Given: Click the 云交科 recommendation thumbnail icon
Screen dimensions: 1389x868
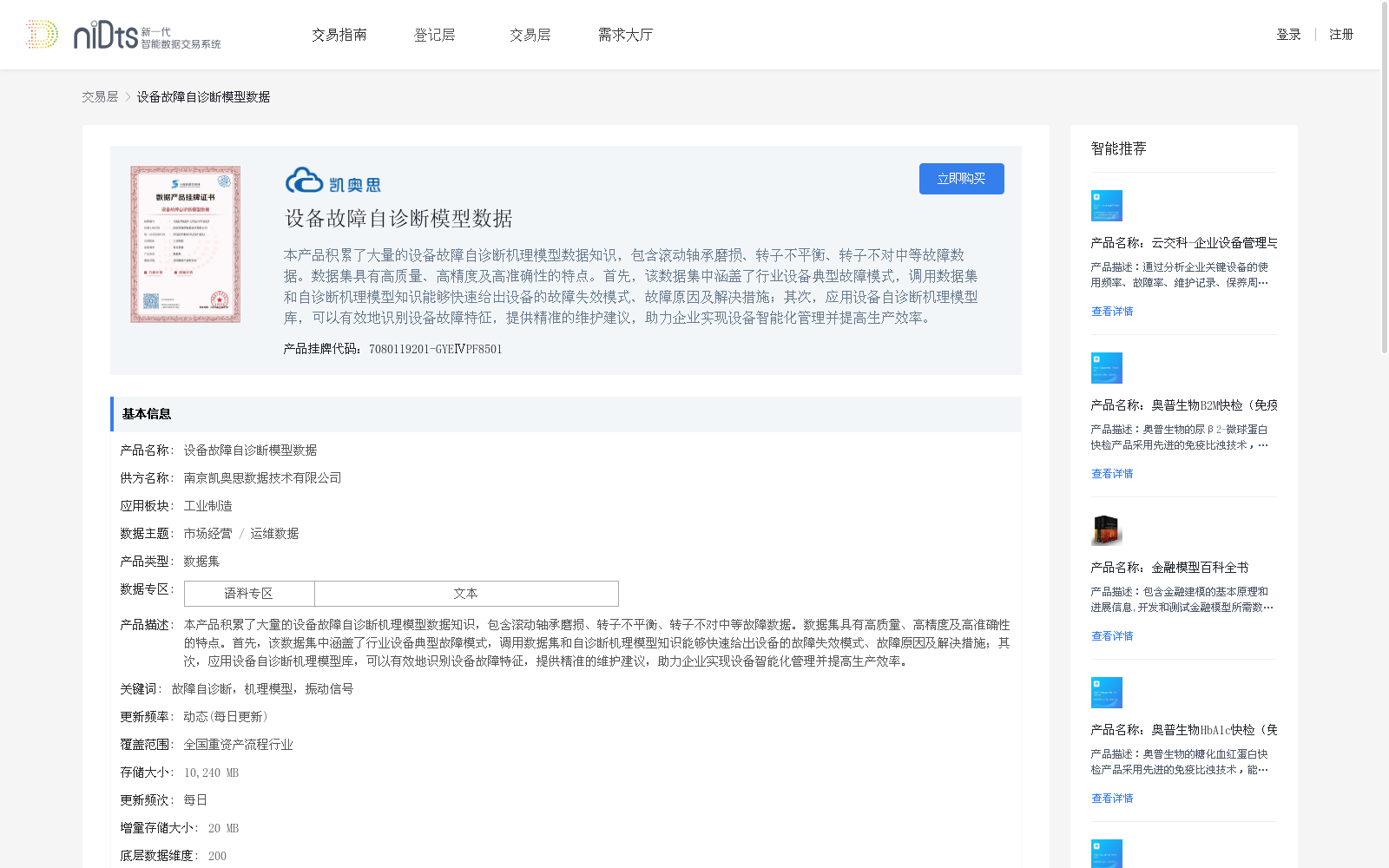Looking at the screenshot, I should (1107, 206).
